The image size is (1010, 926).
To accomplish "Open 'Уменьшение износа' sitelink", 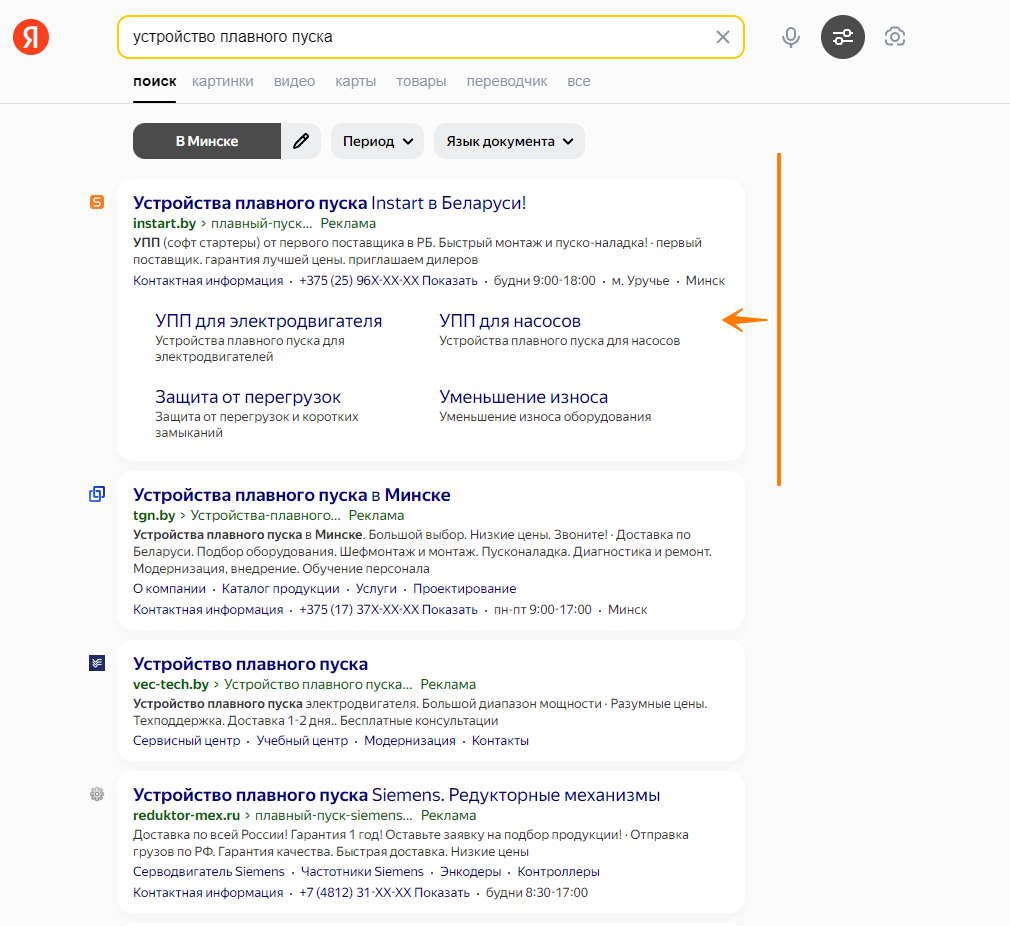I will (524, 397).
